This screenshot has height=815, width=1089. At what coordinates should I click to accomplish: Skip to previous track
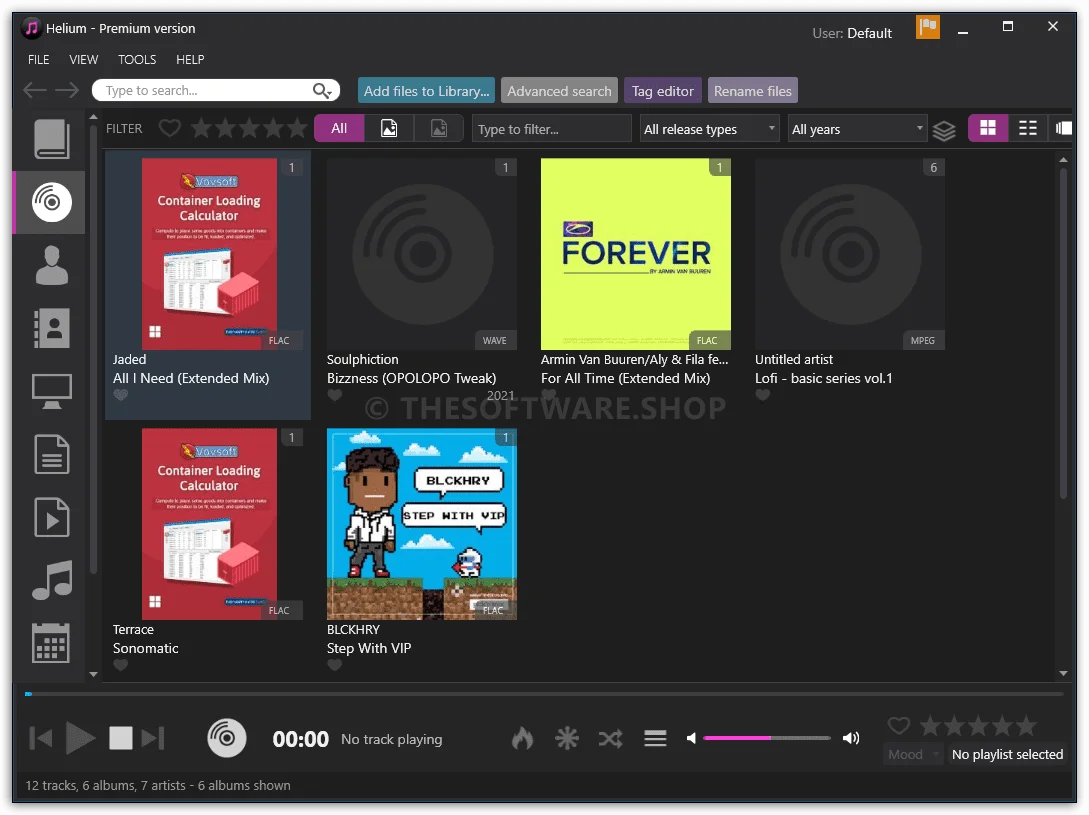pyautogui.click(x=41, y=738)
